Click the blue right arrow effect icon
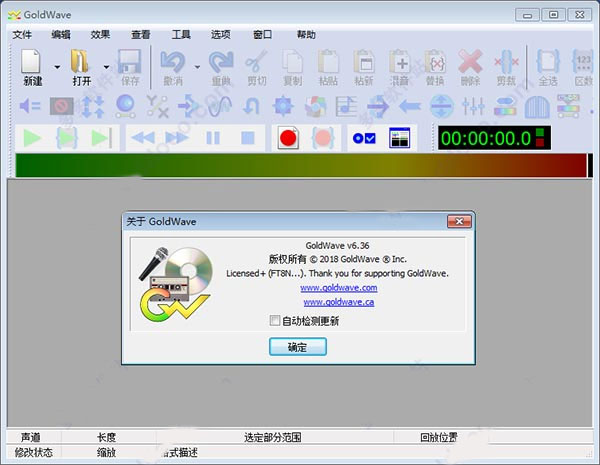The height and width of the screenshot is (465, 600). point(378,106)
